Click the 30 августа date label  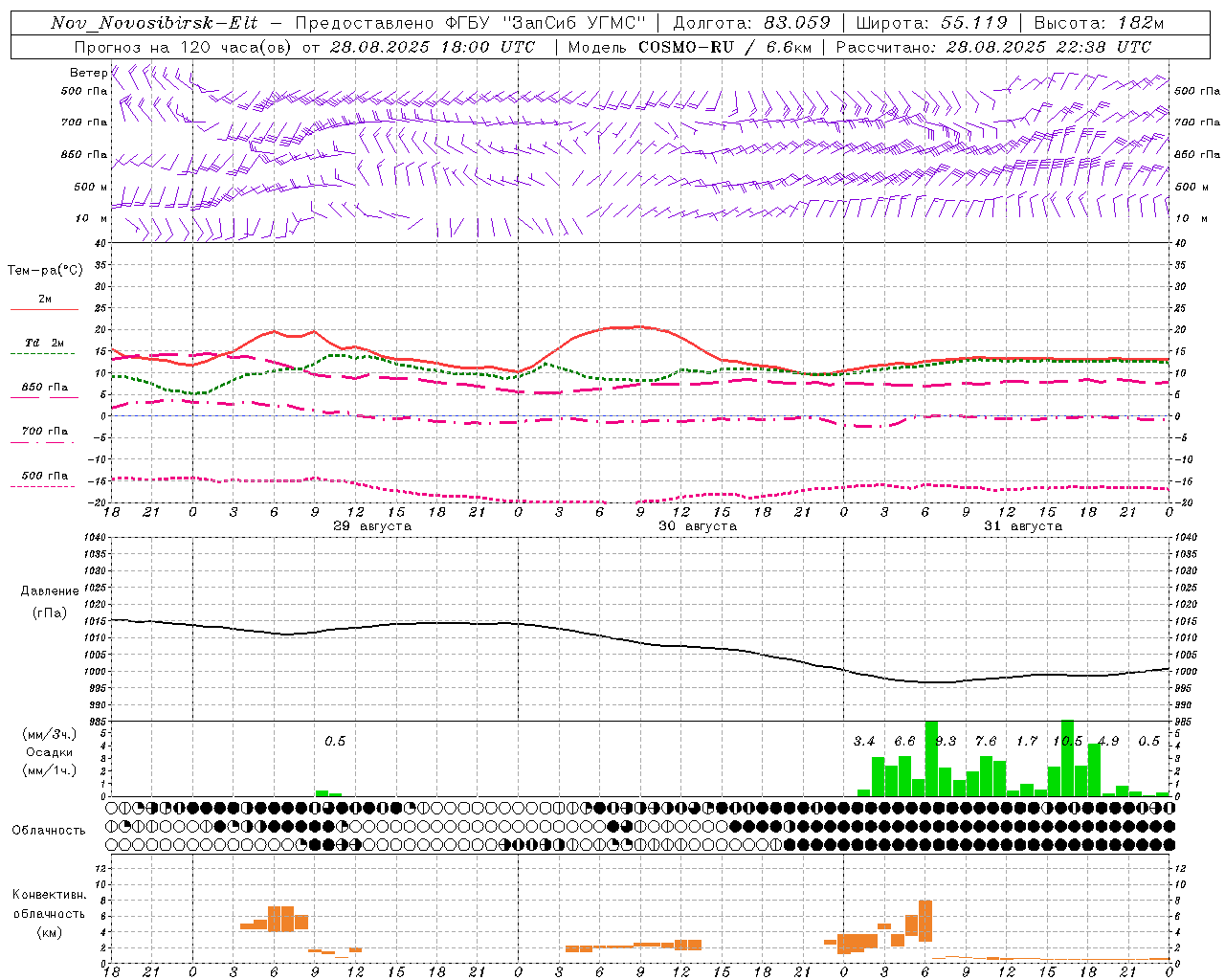(698, 526)
